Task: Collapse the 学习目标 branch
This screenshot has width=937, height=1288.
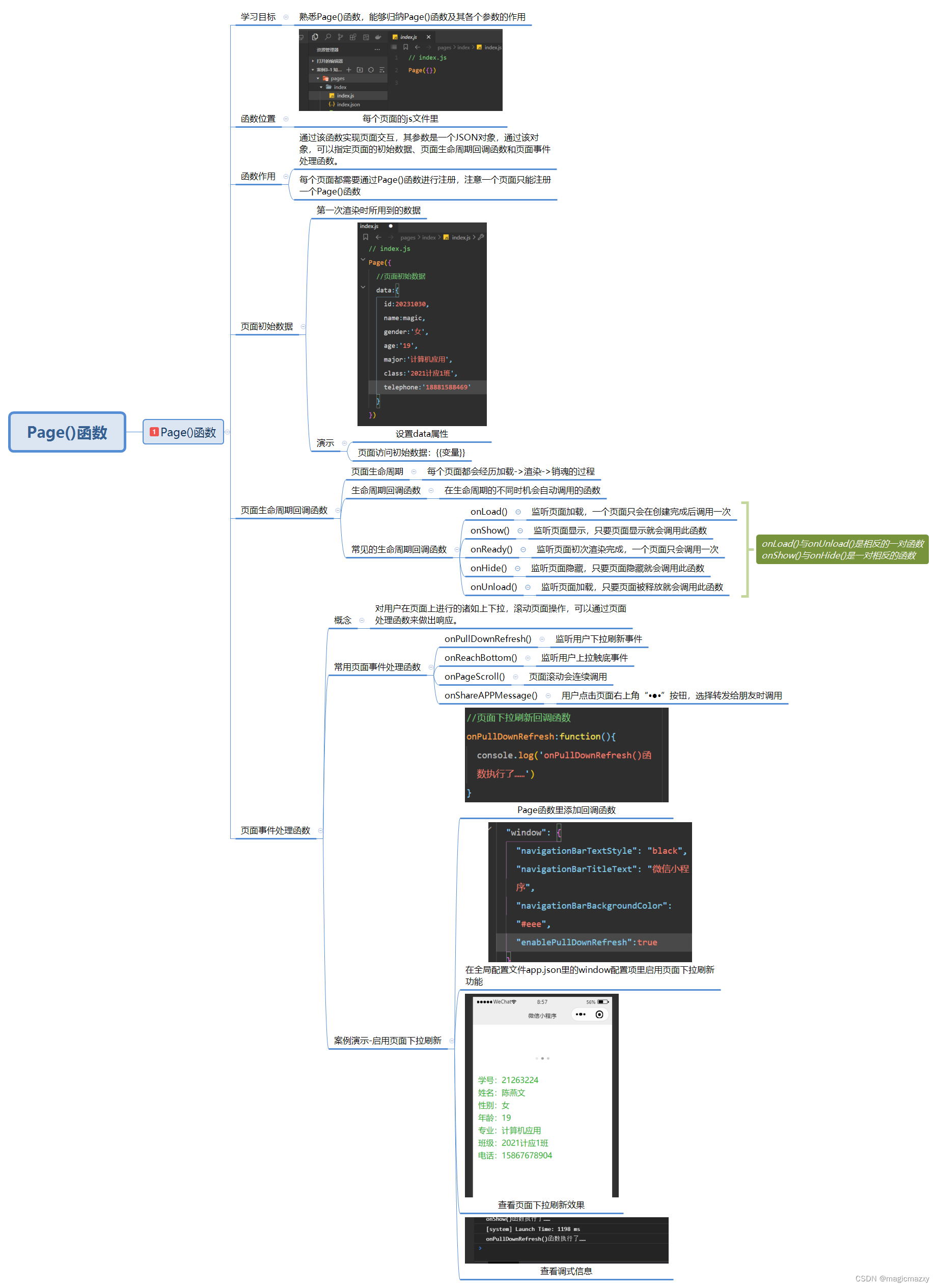Action: click(x=286, y=17)
